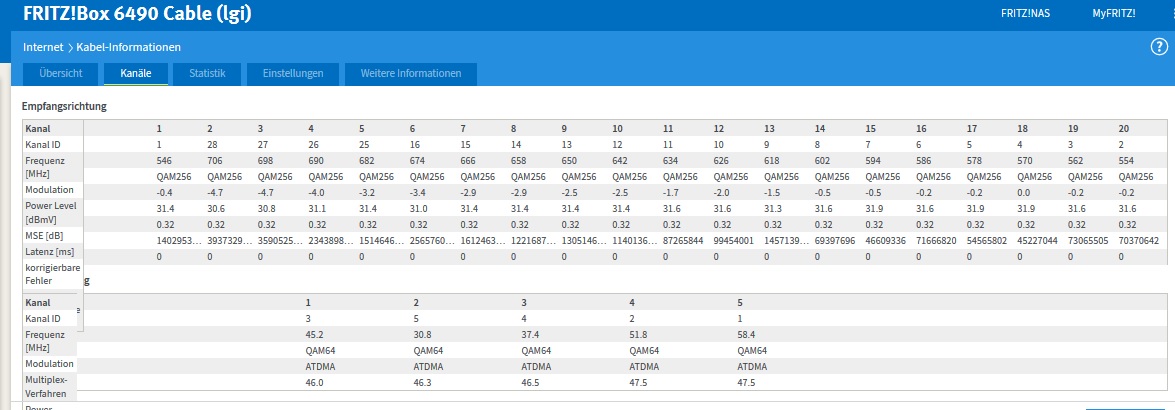Click upstream power level 46.0
Image resolution: width=1175 pixels, height=410 pixels.
click(x=314, y=382)
